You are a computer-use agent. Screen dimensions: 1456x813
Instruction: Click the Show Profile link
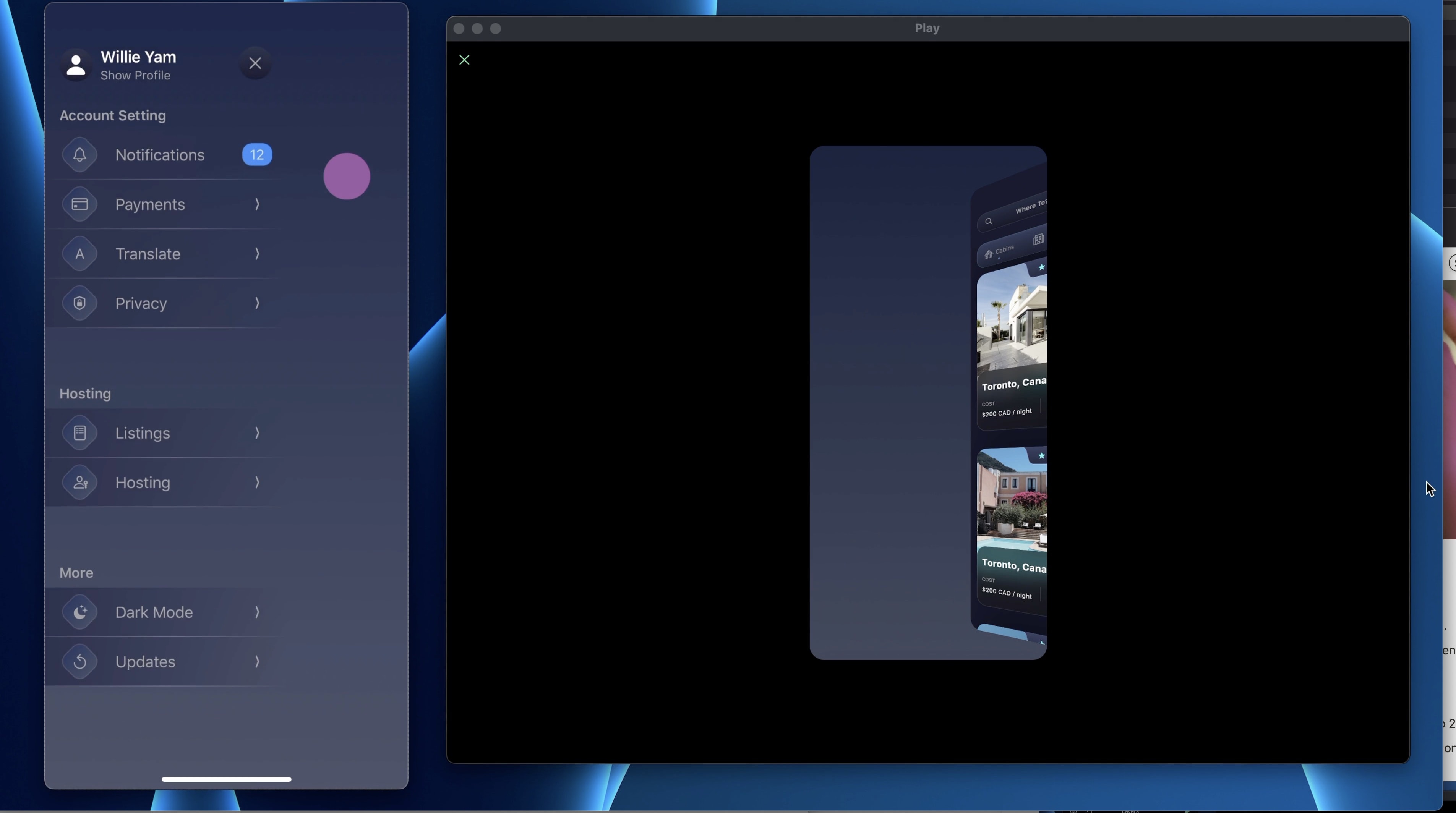pyautogui.click(x=135, y=76)
